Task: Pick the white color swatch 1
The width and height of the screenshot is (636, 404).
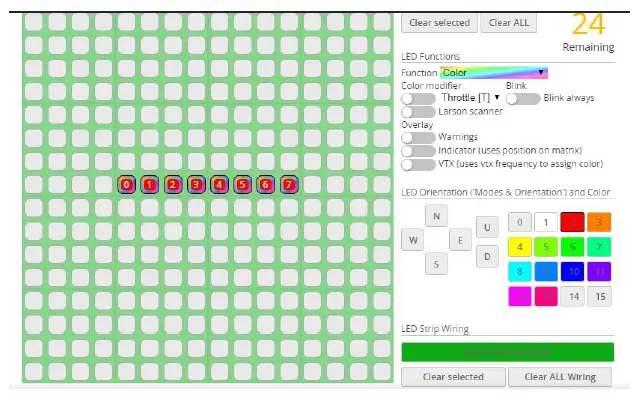Action: pyautogui.click(x=546, y=222)
